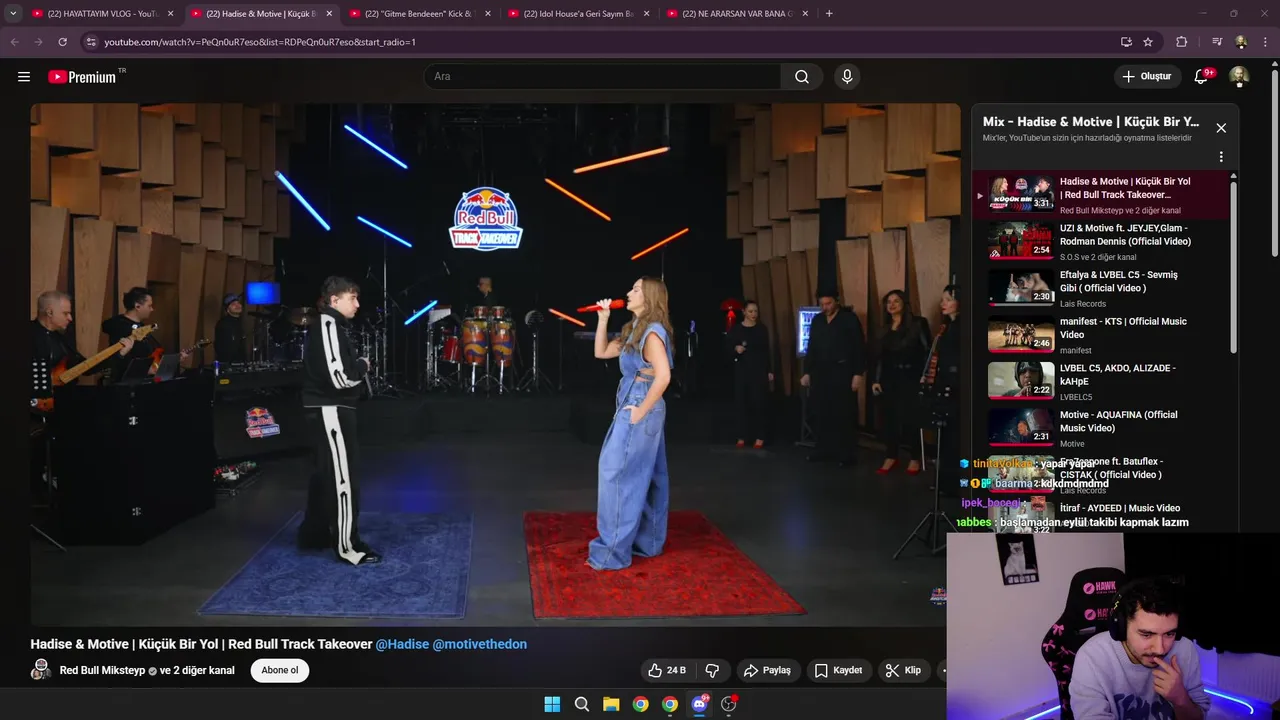Play UZI & Motive Rodman Dennis from playlist
This screenshot has height=720, width=1280.
coord(1100,242)
